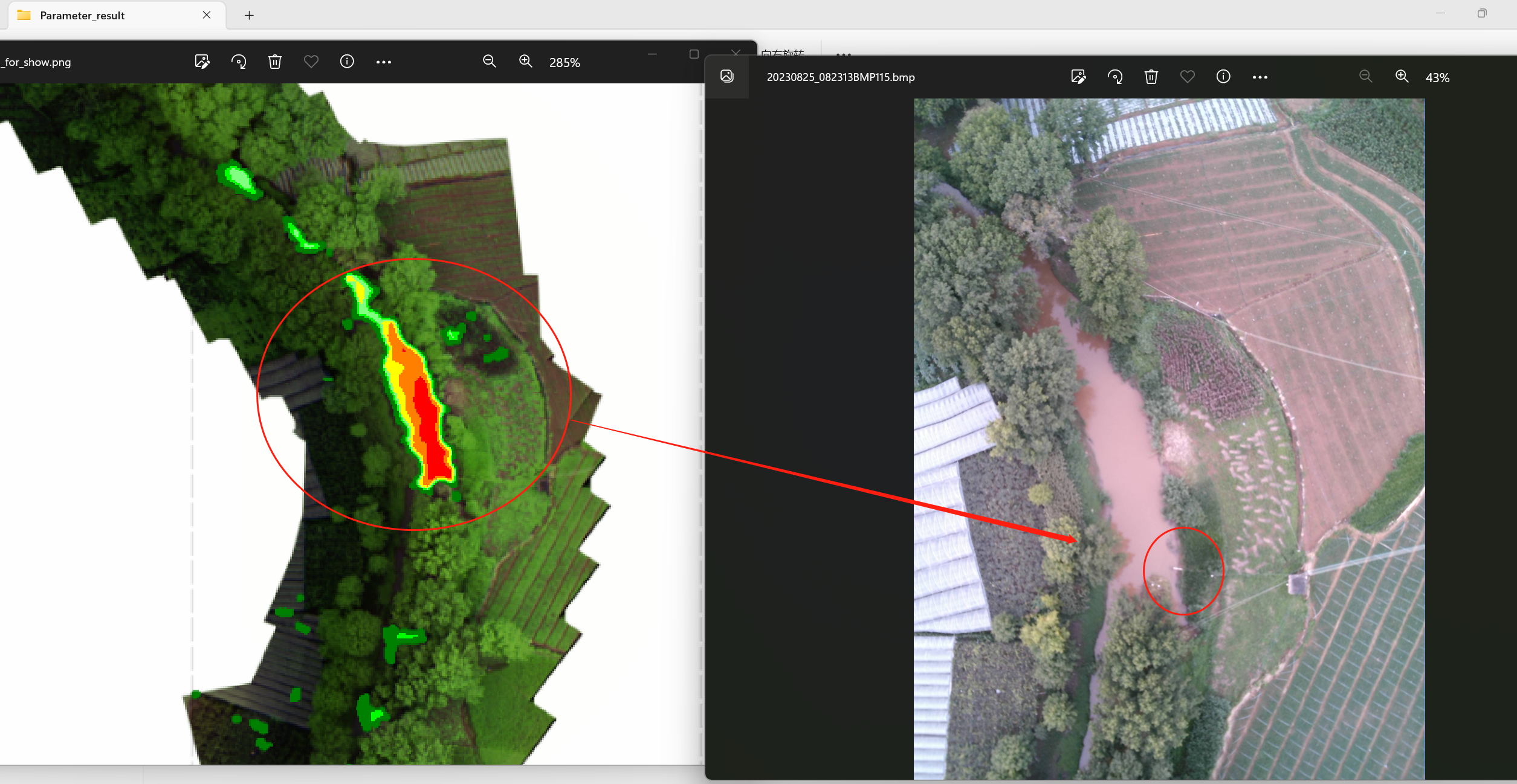
Task: Click the _for_show.png file name title
Action: click(36, 62)
